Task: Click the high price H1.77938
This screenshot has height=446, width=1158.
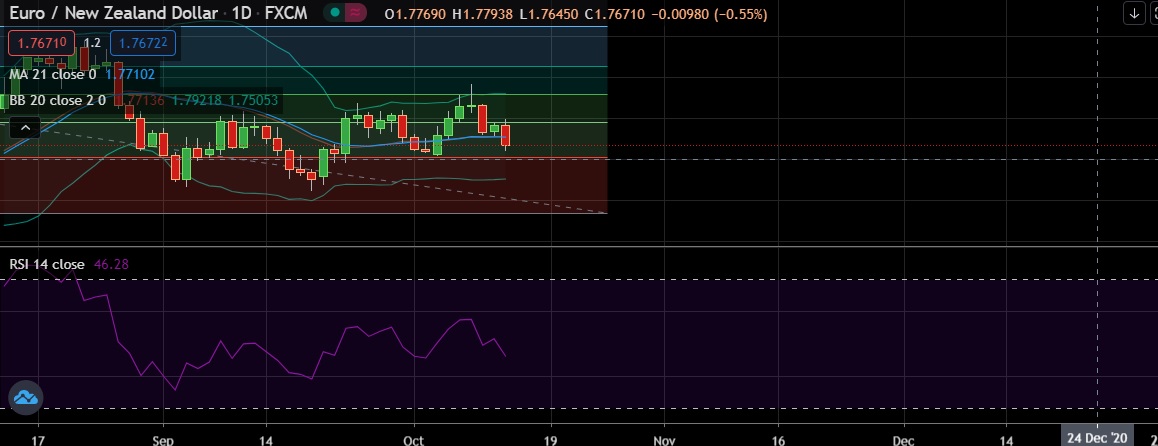Action: [484, 14]
